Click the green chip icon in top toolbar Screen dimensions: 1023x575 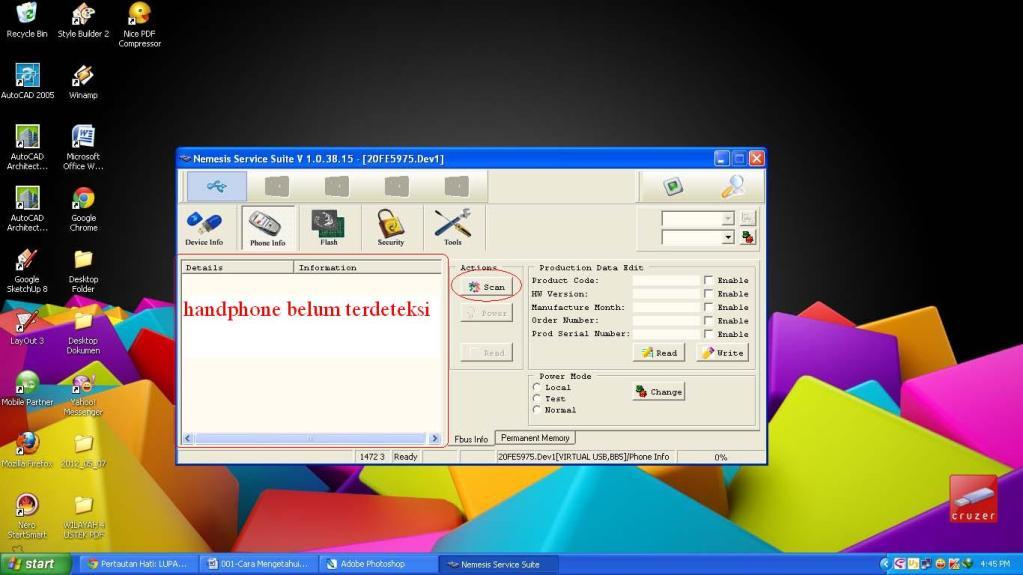[673, 187]
